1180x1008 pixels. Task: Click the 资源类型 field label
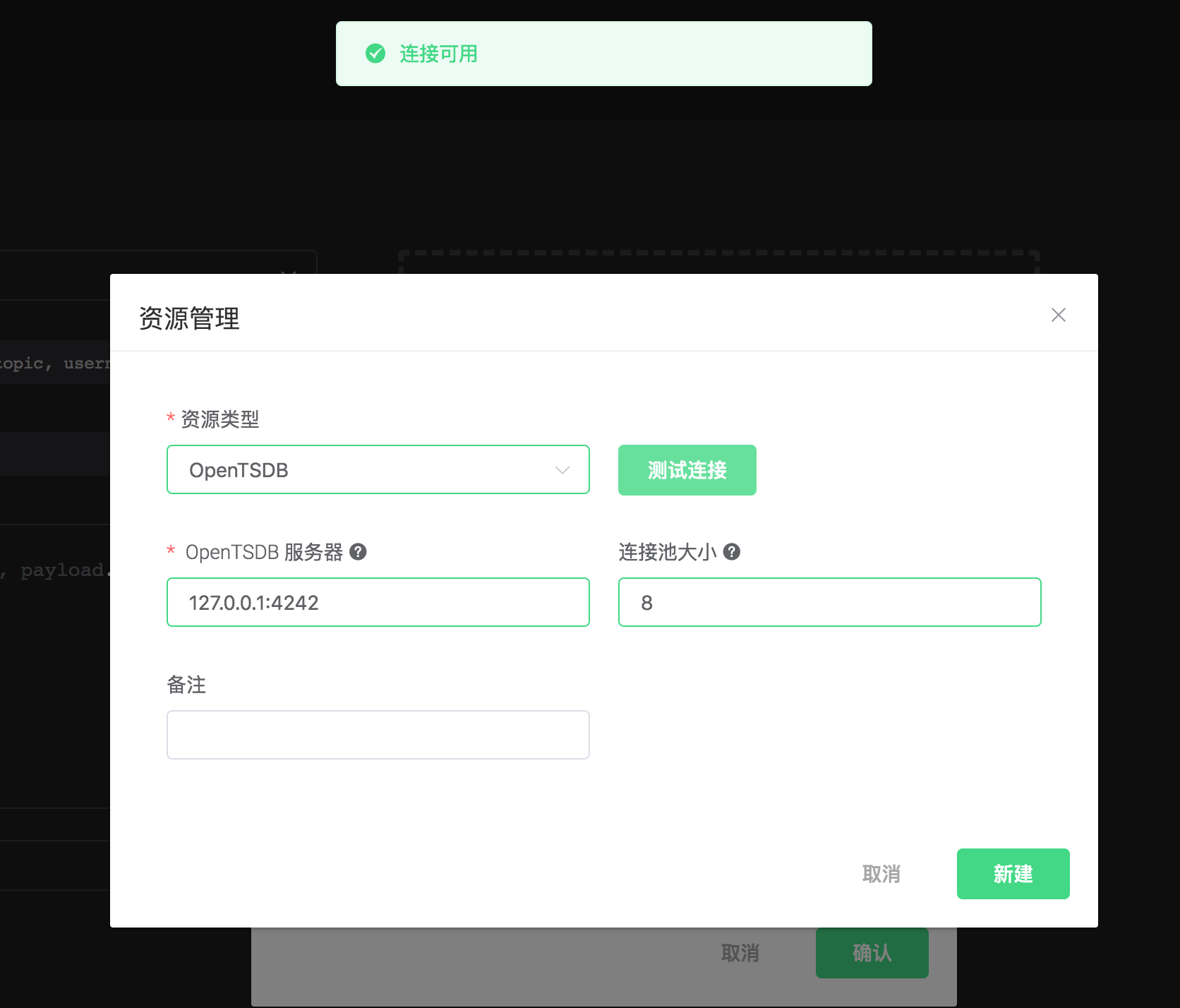click(219, 419)
